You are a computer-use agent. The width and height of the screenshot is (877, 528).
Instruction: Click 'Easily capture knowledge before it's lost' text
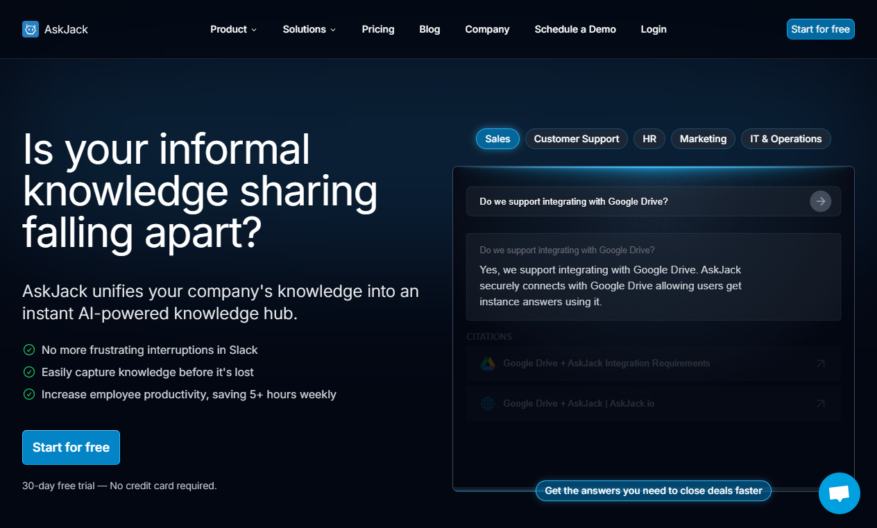148,372
